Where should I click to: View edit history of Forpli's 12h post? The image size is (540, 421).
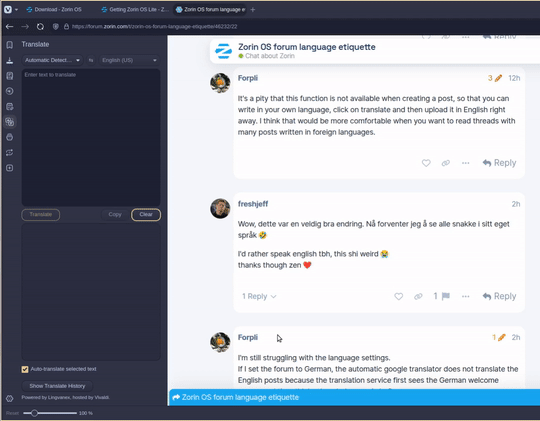(x=495, y=78)
